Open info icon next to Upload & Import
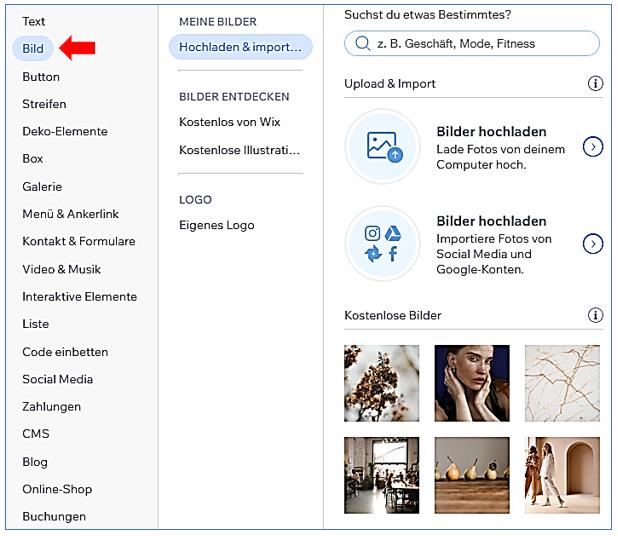The image size is (618, 536). [596, 84]
